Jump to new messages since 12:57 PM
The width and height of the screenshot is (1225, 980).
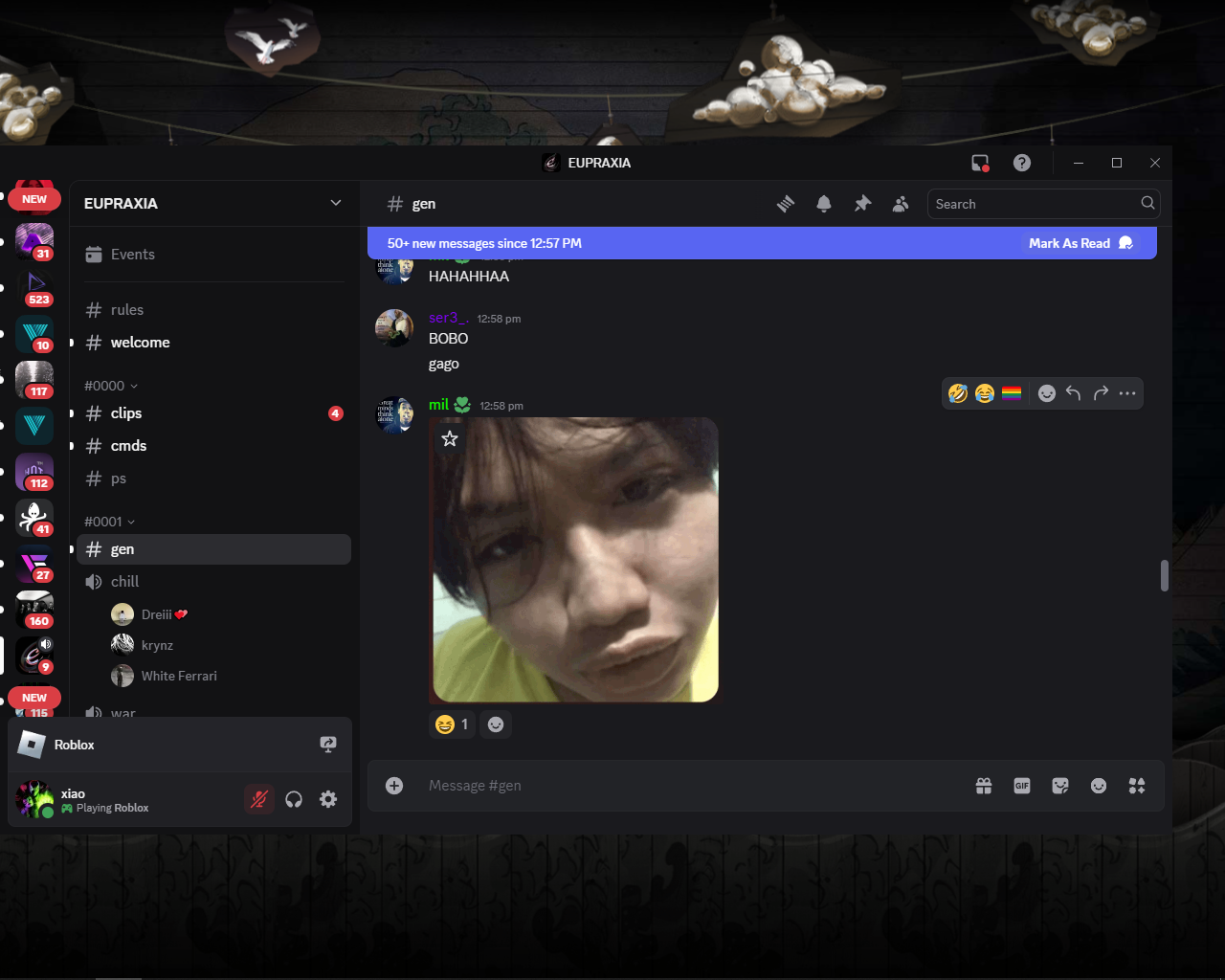pyautogui.click(x=484, y=243)
